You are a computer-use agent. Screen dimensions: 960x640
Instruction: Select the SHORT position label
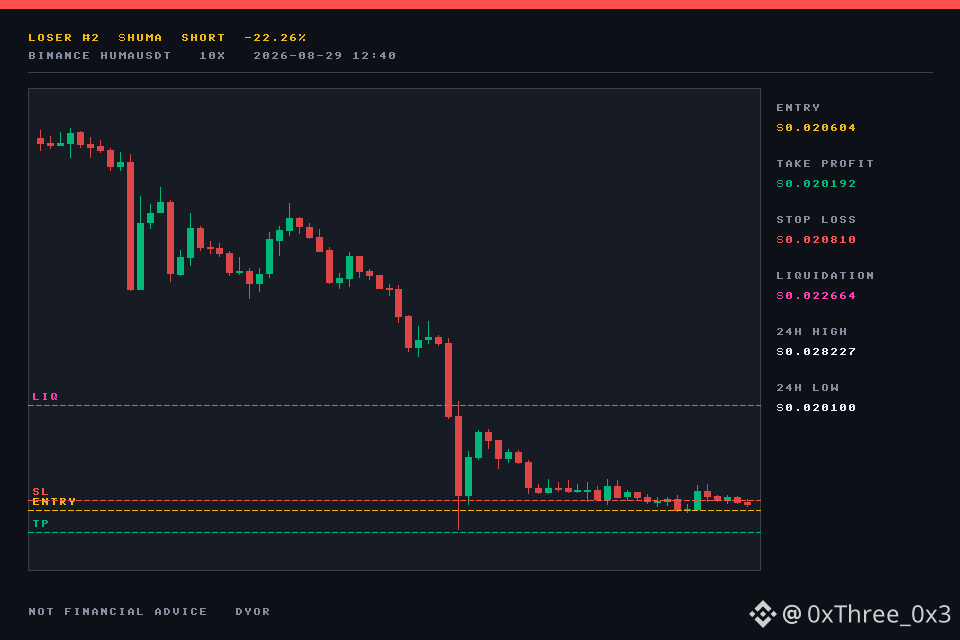203,37
